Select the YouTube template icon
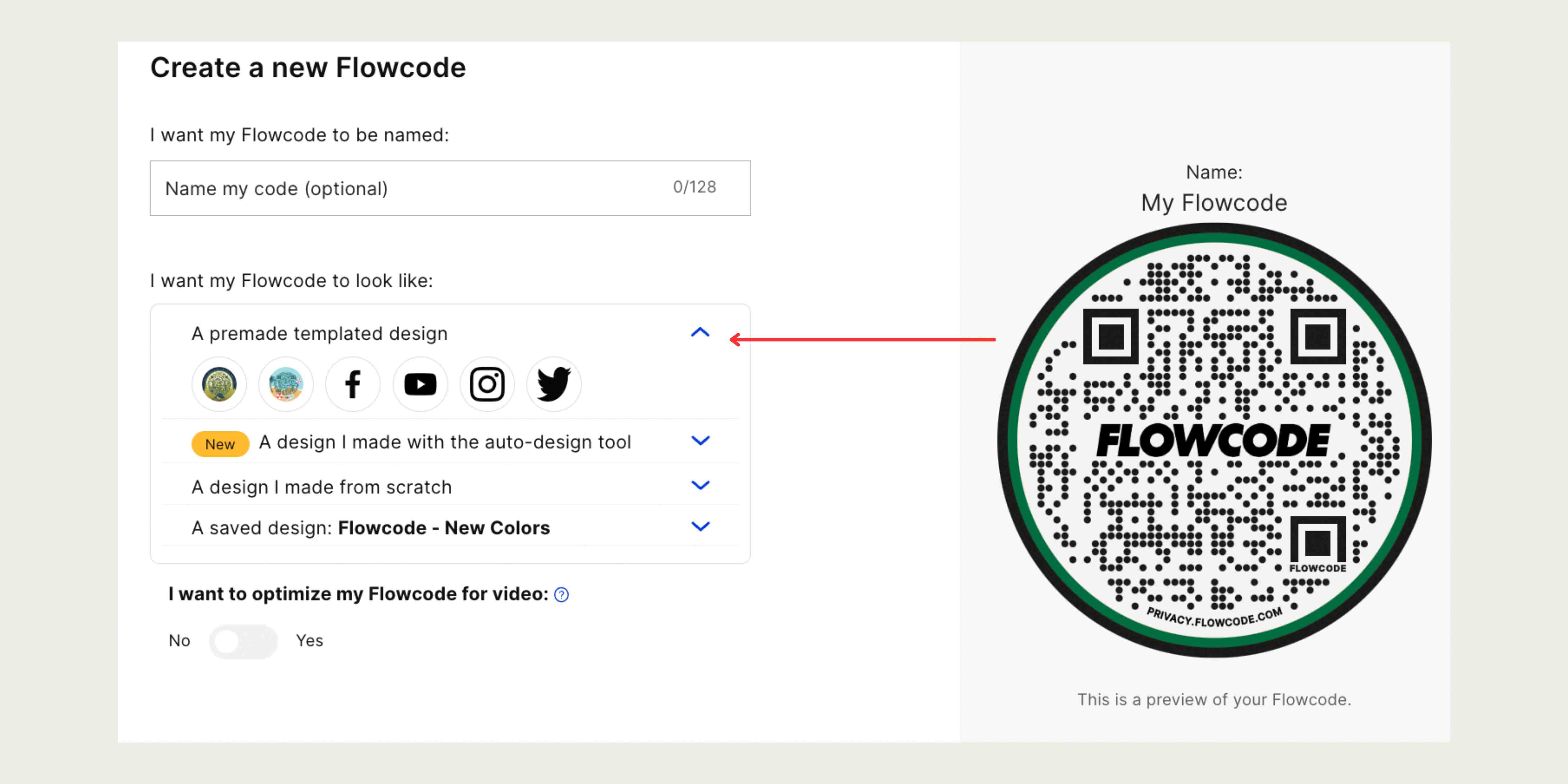The width and height of the screenshot is (1568, 784). point(420,384)
